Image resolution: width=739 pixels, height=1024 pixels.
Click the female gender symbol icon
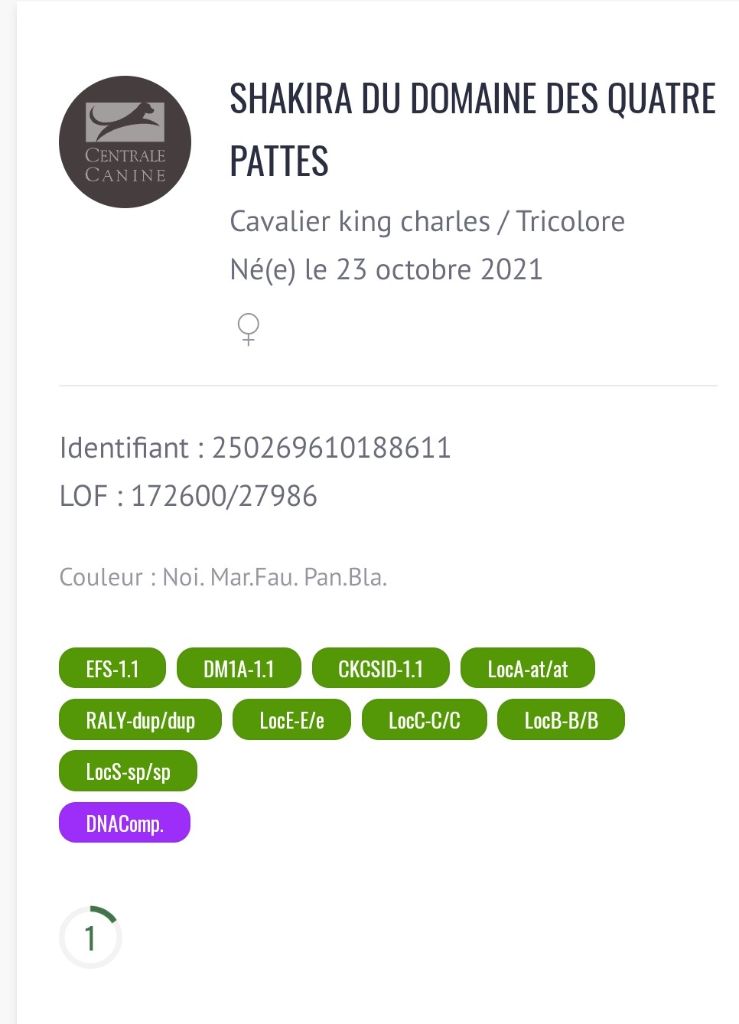pyautogui.click(x=248, y=329)
